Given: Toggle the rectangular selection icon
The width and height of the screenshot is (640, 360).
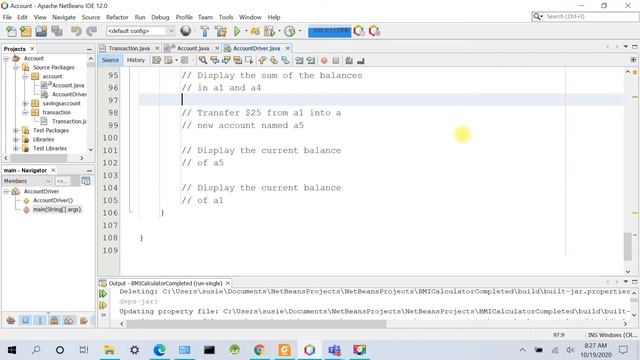Looking at the screenshot, I should (249, 60).
